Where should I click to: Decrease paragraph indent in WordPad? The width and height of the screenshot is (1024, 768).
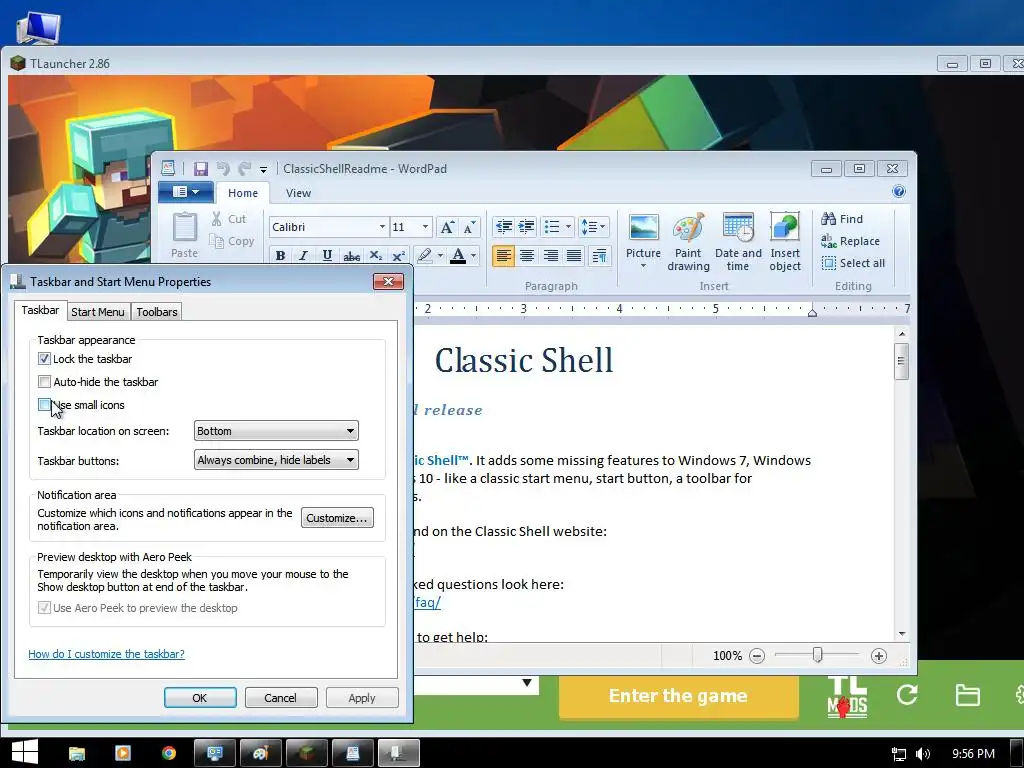[504, 227]
